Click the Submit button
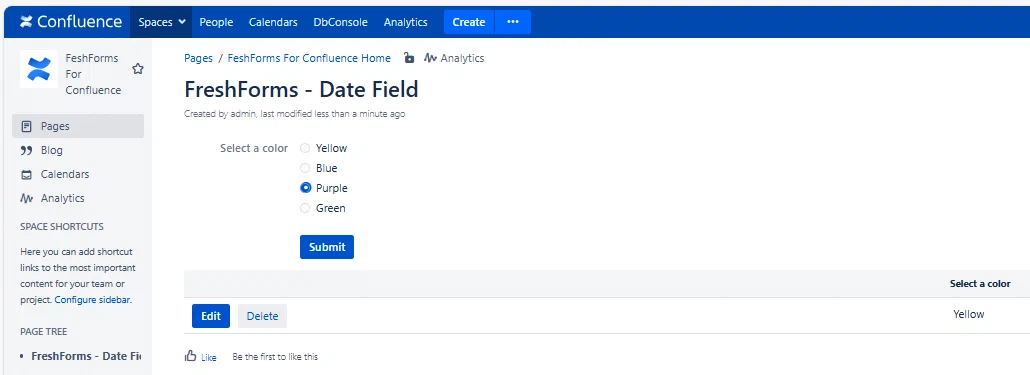The height and width of the screenshot is (375, 1030). pyautogui.click(x=327, y=247)
